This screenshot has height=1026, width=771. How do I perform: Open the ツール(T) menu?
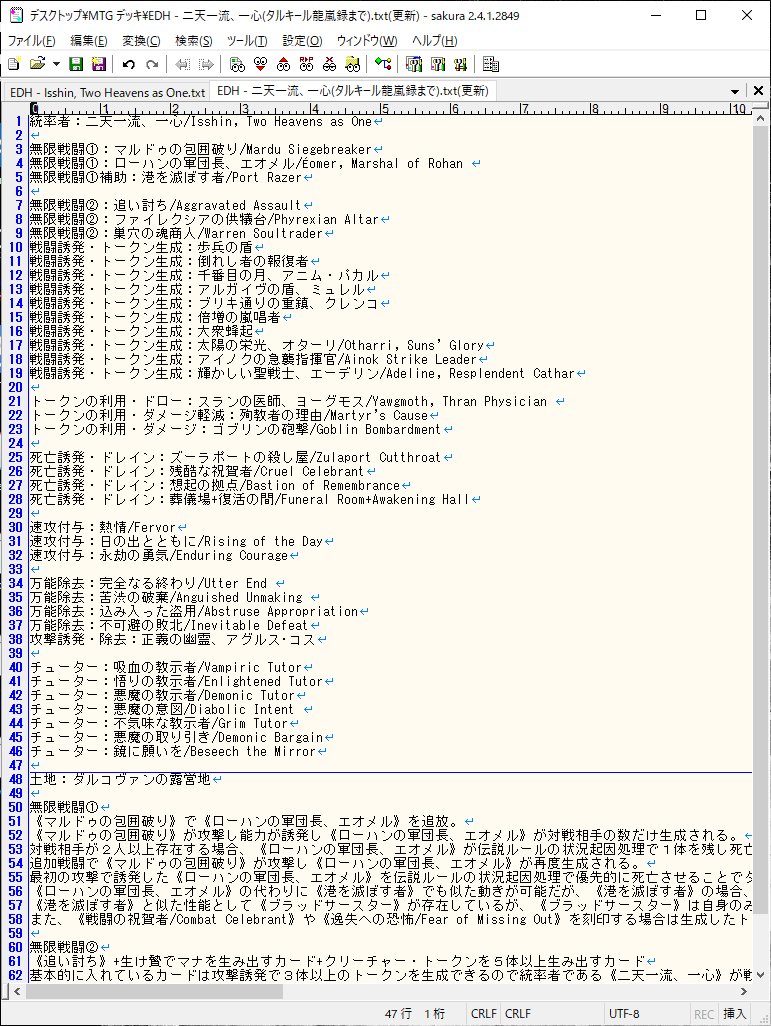click(x=247, y=41)
